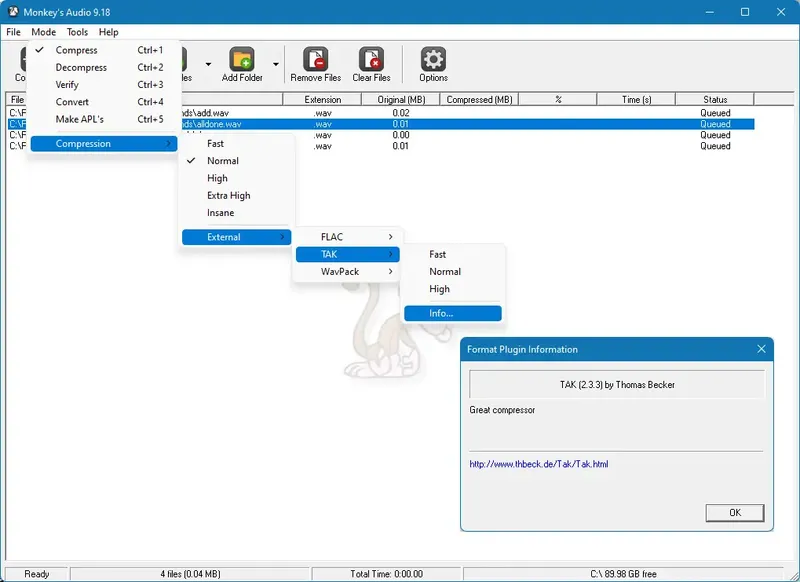Click Total Time: 0:00.00 status field
The width and height of the screenshot is (800, 582).
(x=386, y=574)
